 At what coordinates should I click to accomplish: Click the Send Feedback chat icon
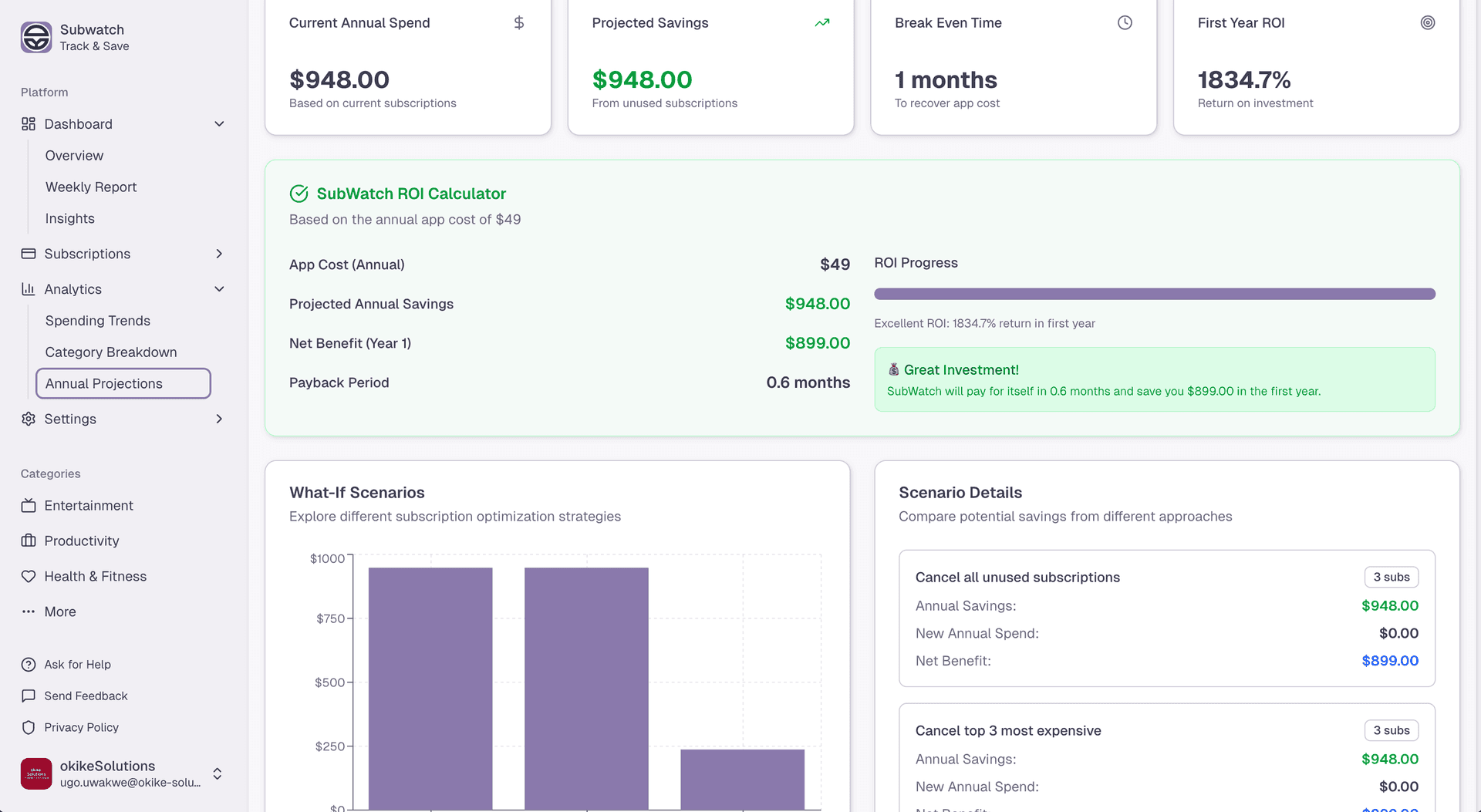click(29, 696)
